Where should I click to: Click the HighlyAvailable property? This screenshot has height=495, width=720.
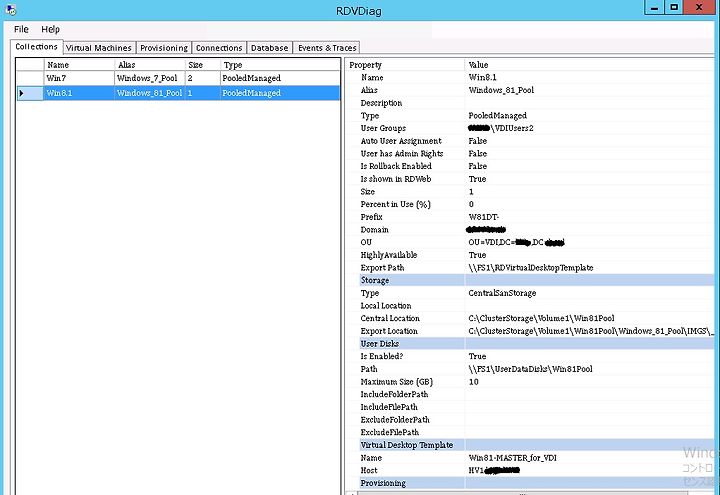(x=388, y=255)
